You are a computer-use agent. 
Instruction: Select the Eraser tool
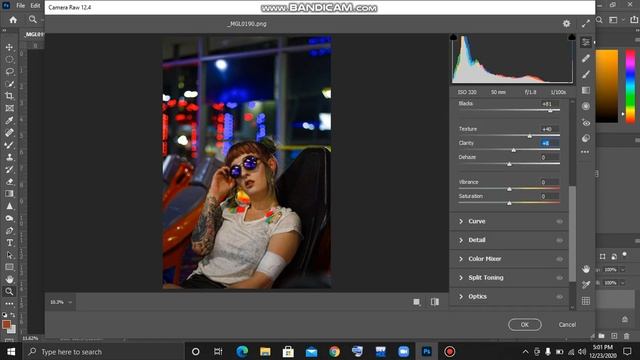(x=9, y=182)
